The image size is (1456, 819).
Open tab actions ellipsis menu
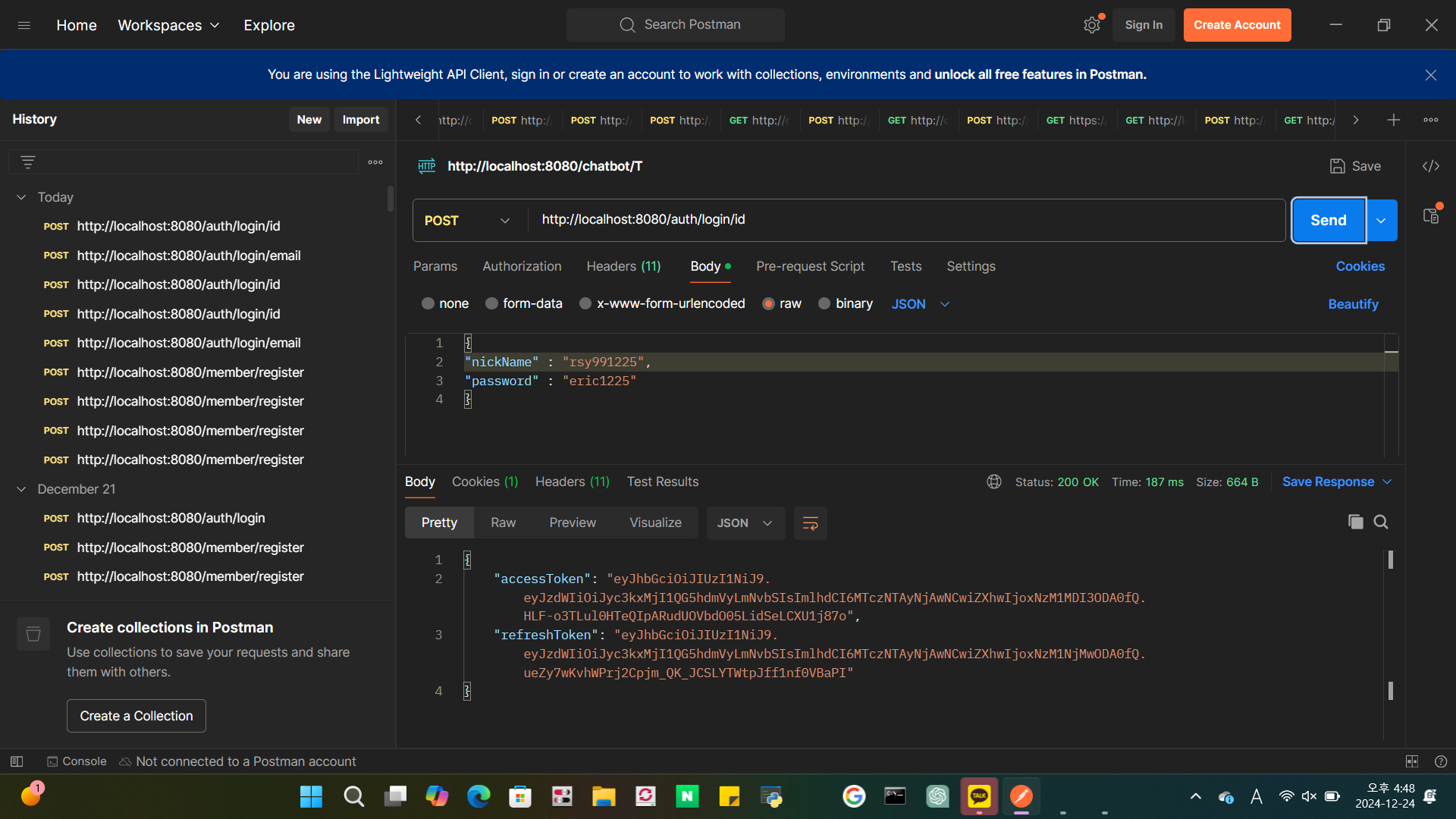click(1431, 120)
